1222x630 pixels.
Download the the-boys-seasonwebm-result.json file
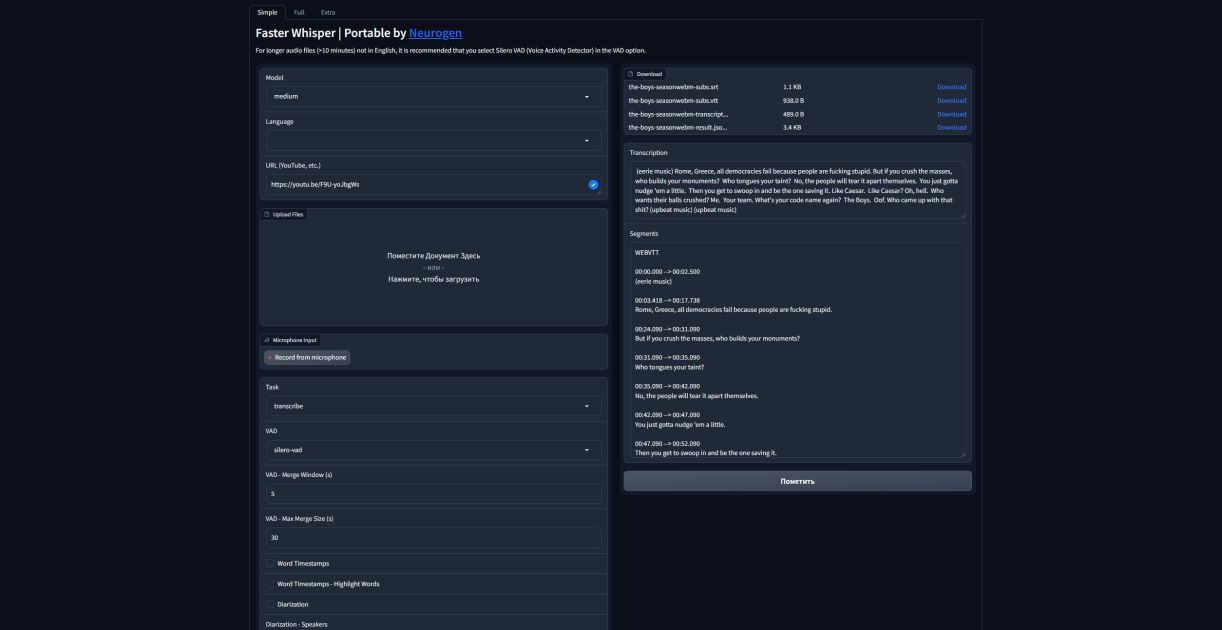951,127
